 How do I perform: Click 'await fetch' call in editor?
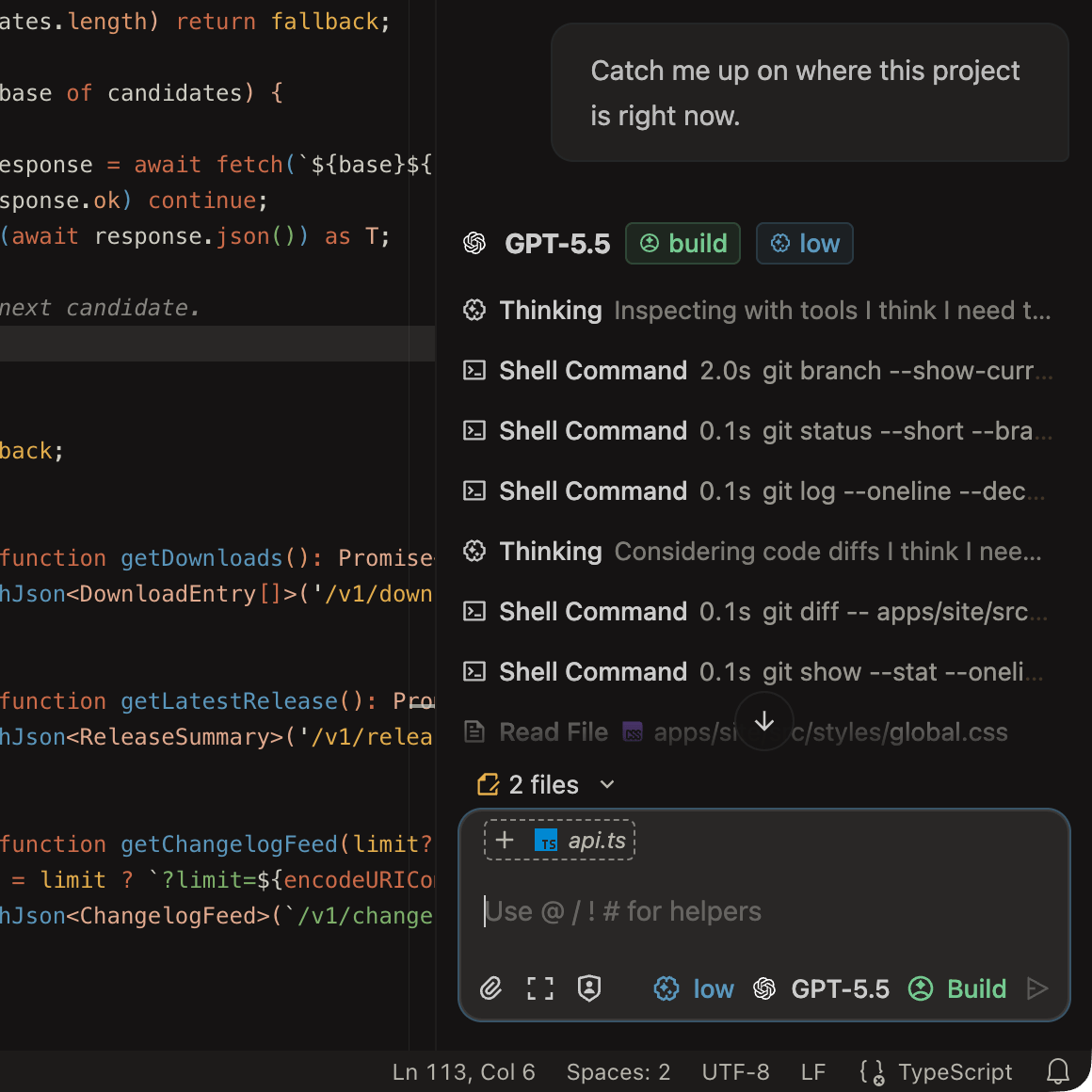click(x=208, y=165)
